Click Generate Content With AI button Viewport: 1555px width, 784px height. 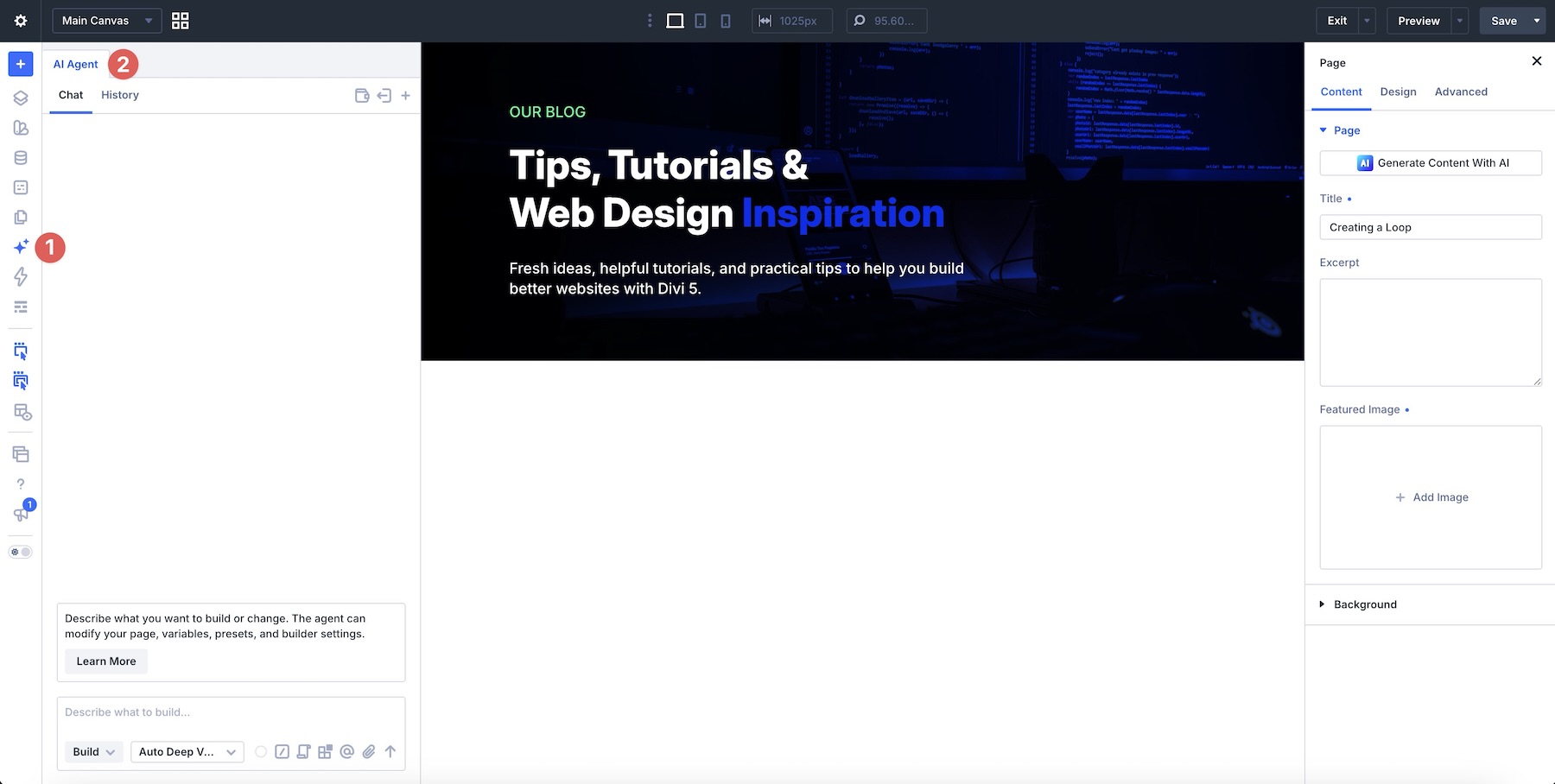1431,163
